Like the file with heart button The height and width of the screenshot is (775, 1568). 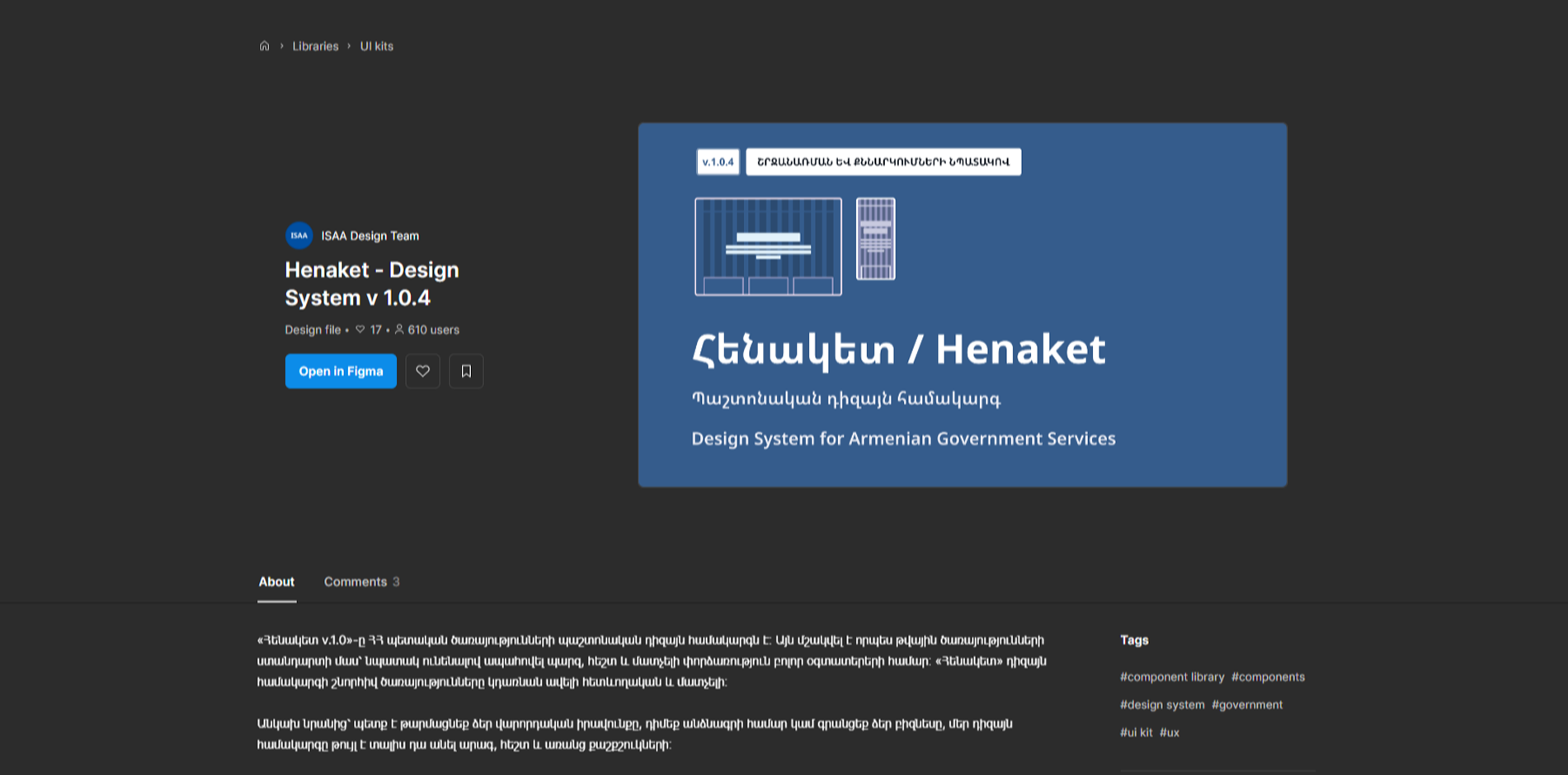pyautogui.click(x=422, y=371)
